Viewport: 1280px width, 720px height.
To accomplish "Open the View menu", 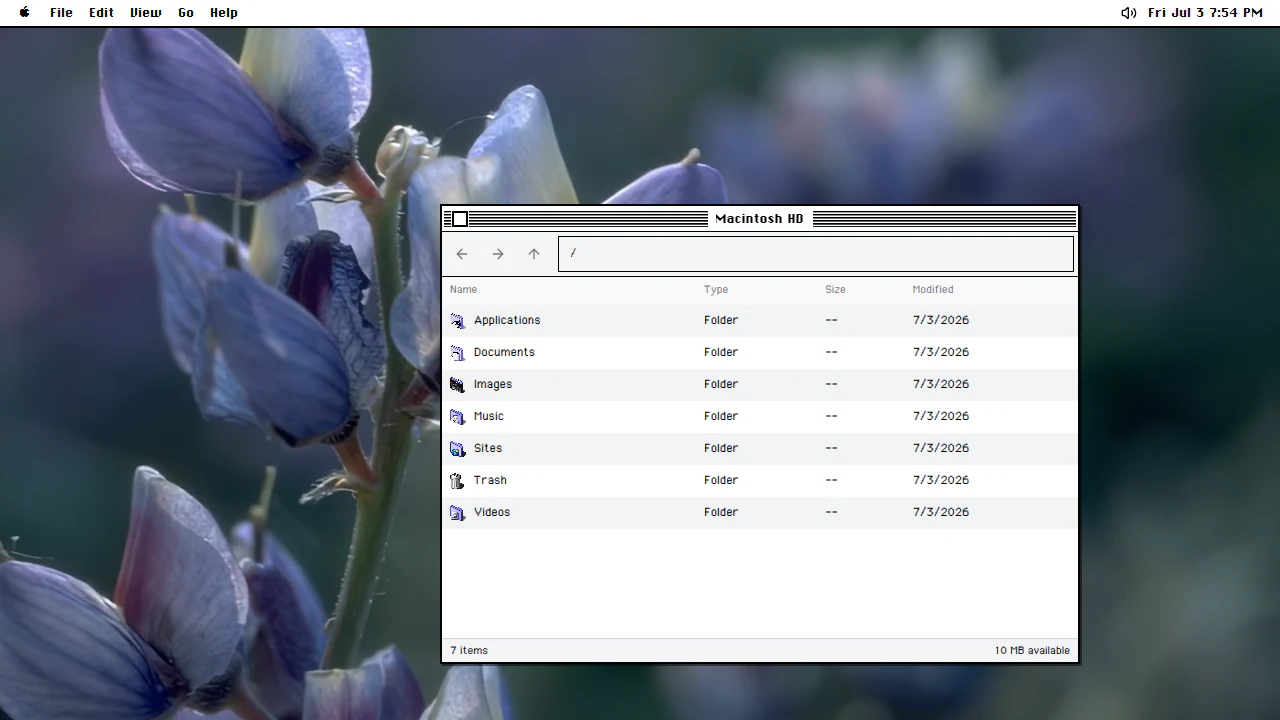I will click(146, 13).
